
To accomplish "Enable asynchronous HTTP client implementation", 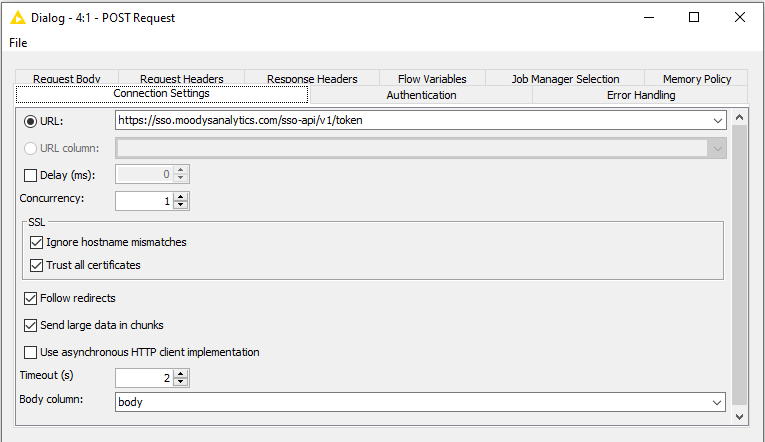I will pos(30,352).
